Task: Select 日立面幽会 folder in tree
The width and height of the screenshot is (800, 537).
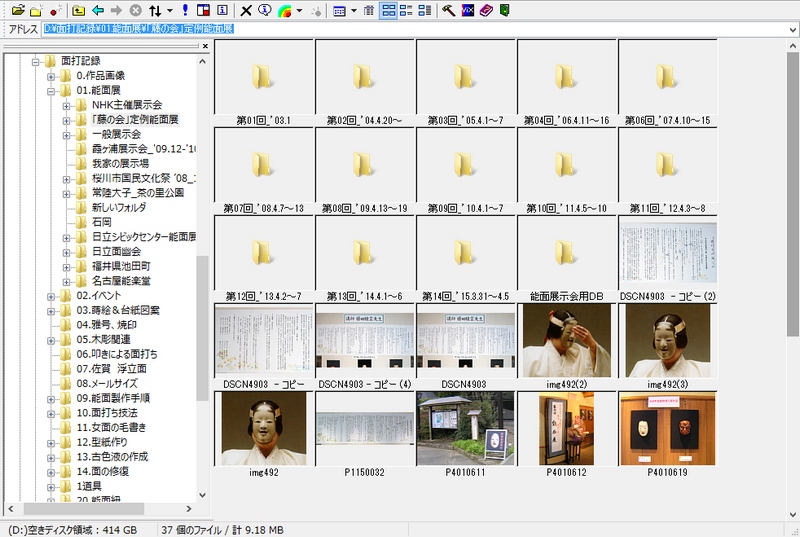Action: 116,251
